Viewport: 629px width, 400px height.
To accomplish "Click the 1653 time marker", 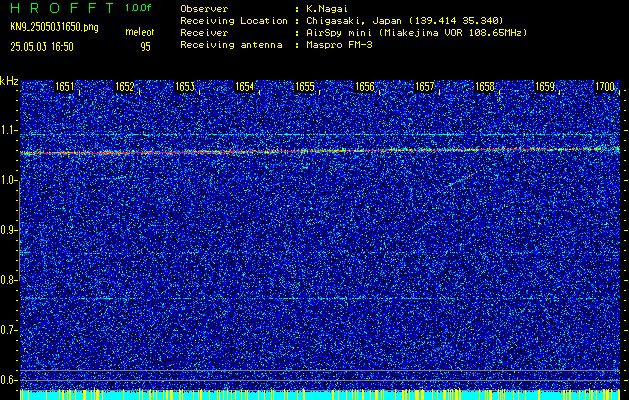I will (185, 87).
